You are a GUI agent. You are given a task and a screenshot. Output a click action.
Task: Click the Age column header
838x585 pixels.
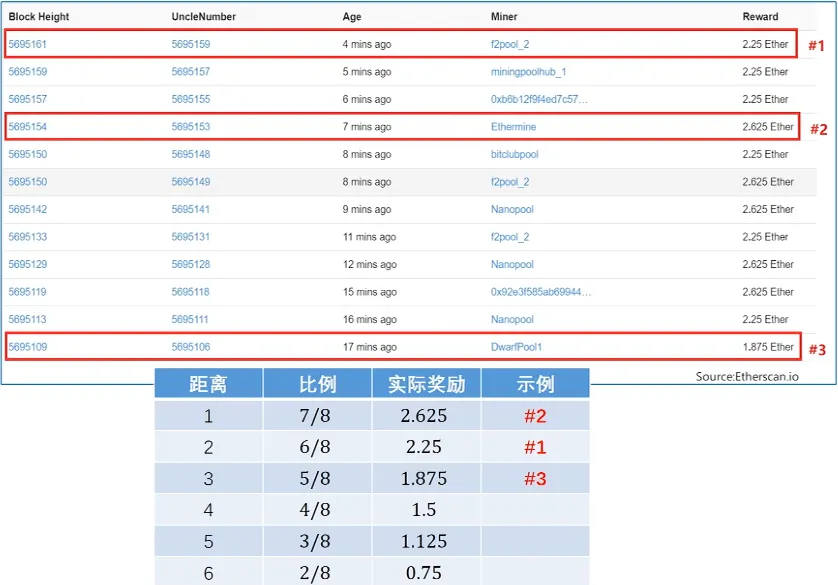352,17
